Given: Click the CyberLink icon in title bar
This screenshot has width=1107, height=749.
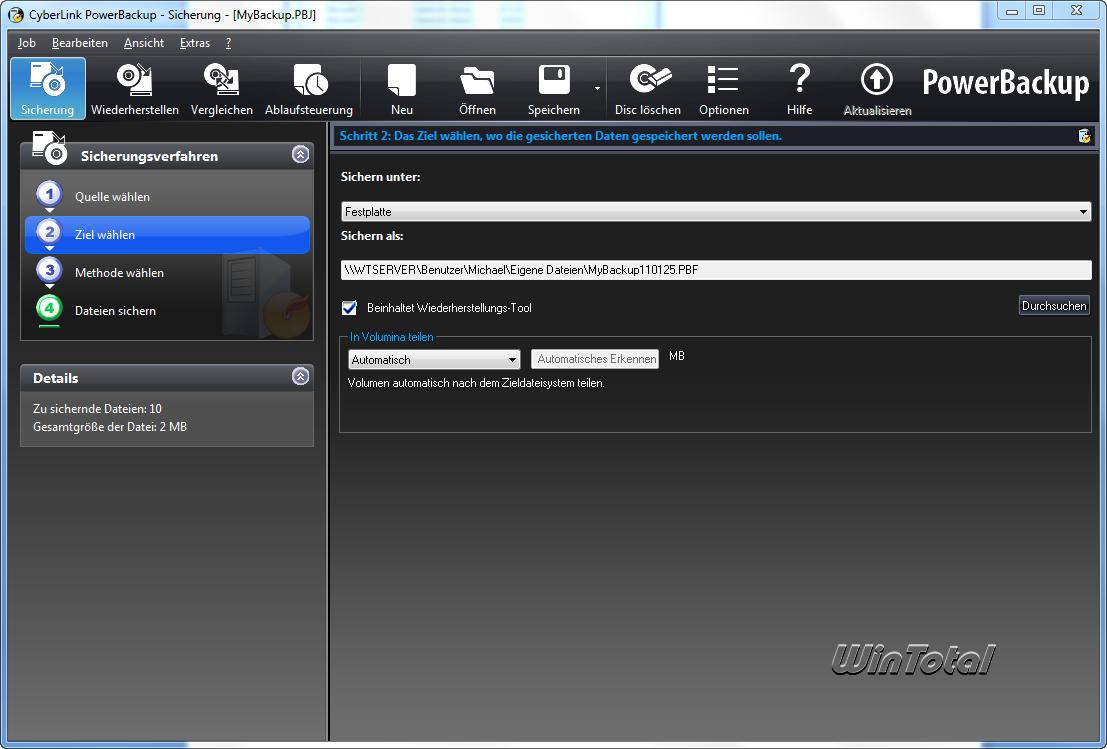Looking at the screenshot, I should coord(15,15).
